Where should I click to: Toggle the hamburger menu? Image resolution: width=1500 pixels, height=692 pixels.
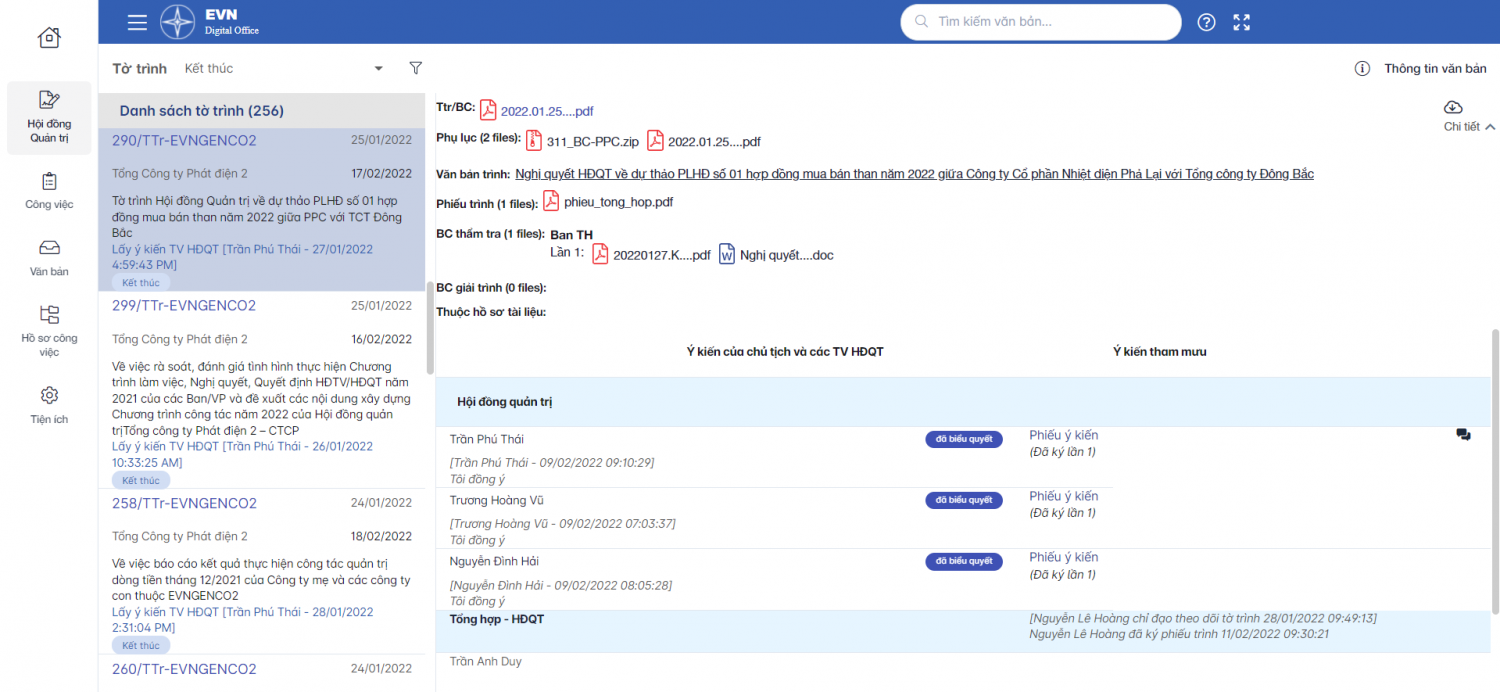[x=137, y=22]
